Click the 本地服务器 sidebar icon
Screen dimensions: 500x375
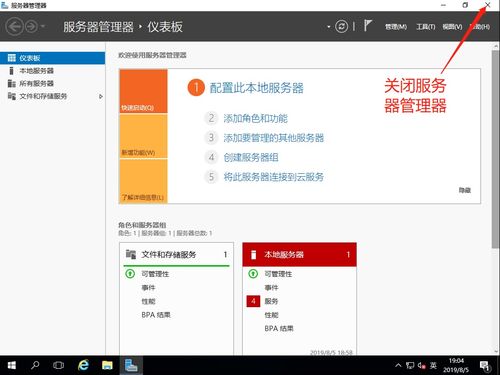12,71
